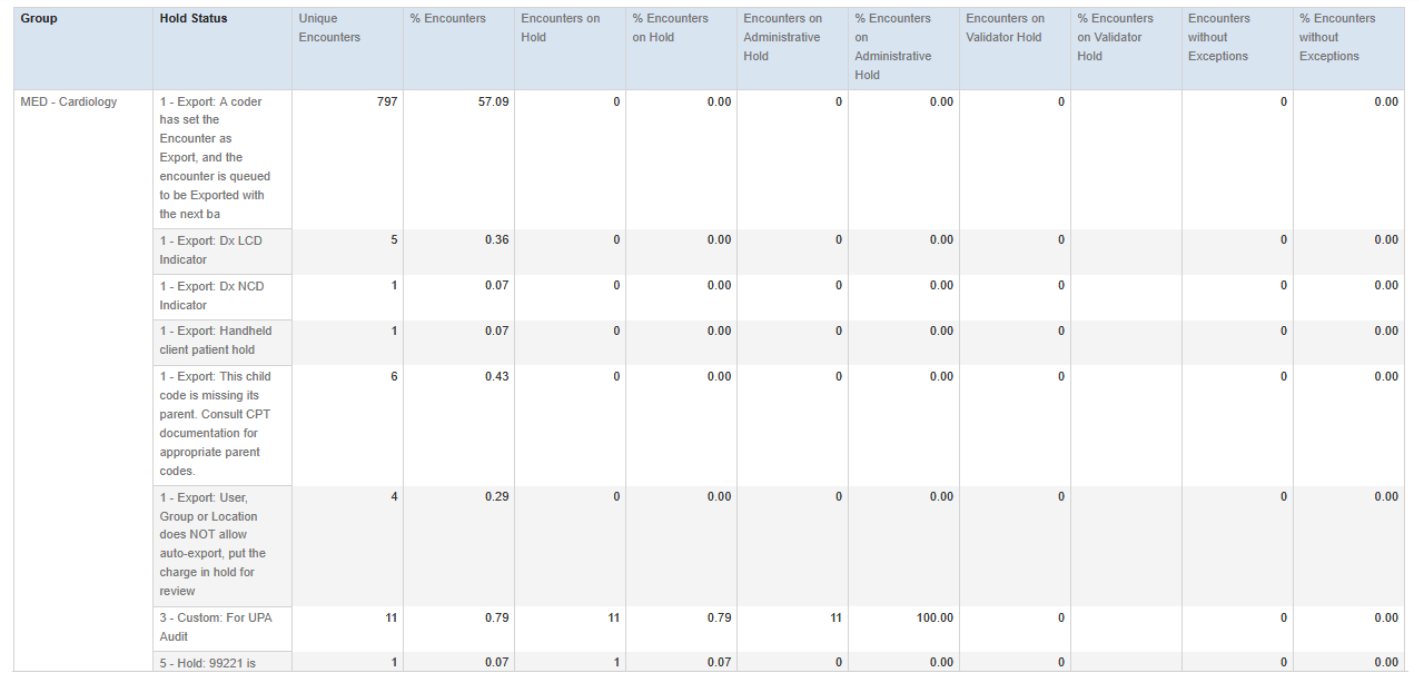Viewport: 1419px width, 689px height.
Task: Select unique encounters value 6
Action: point(394,376)
